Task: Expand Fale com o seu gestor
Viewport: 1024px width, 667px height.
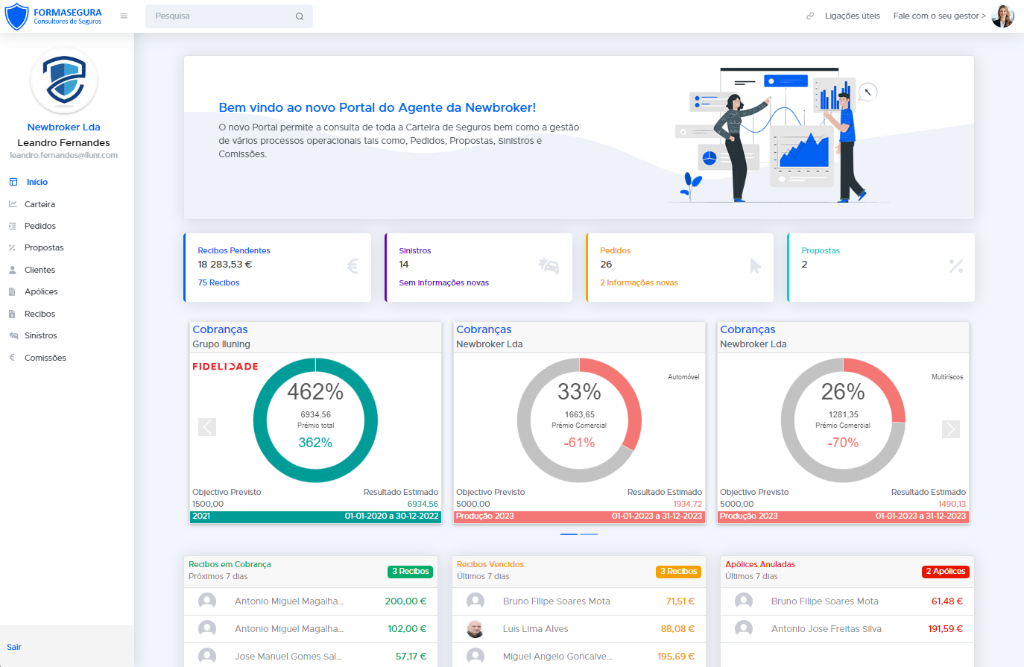Action: pos(939,16)
